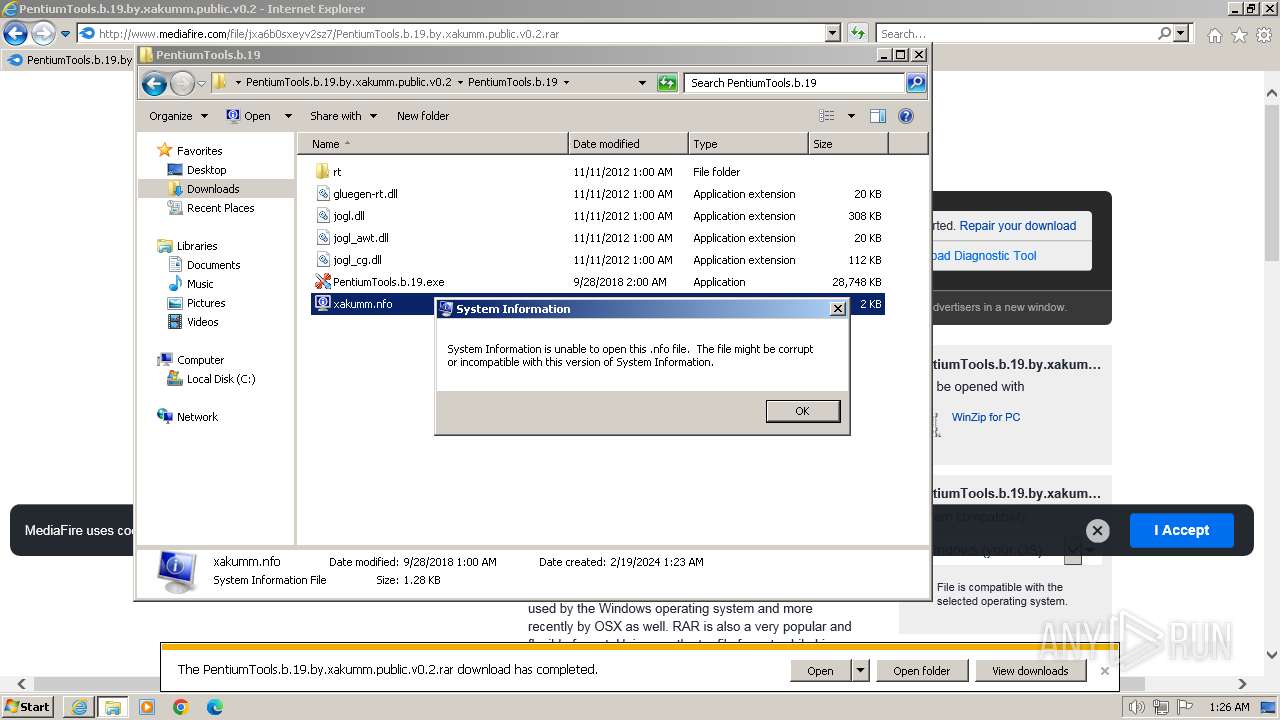Select jogl.dll file
Viewport: 1280px width, 720px height.
(349, 216)
